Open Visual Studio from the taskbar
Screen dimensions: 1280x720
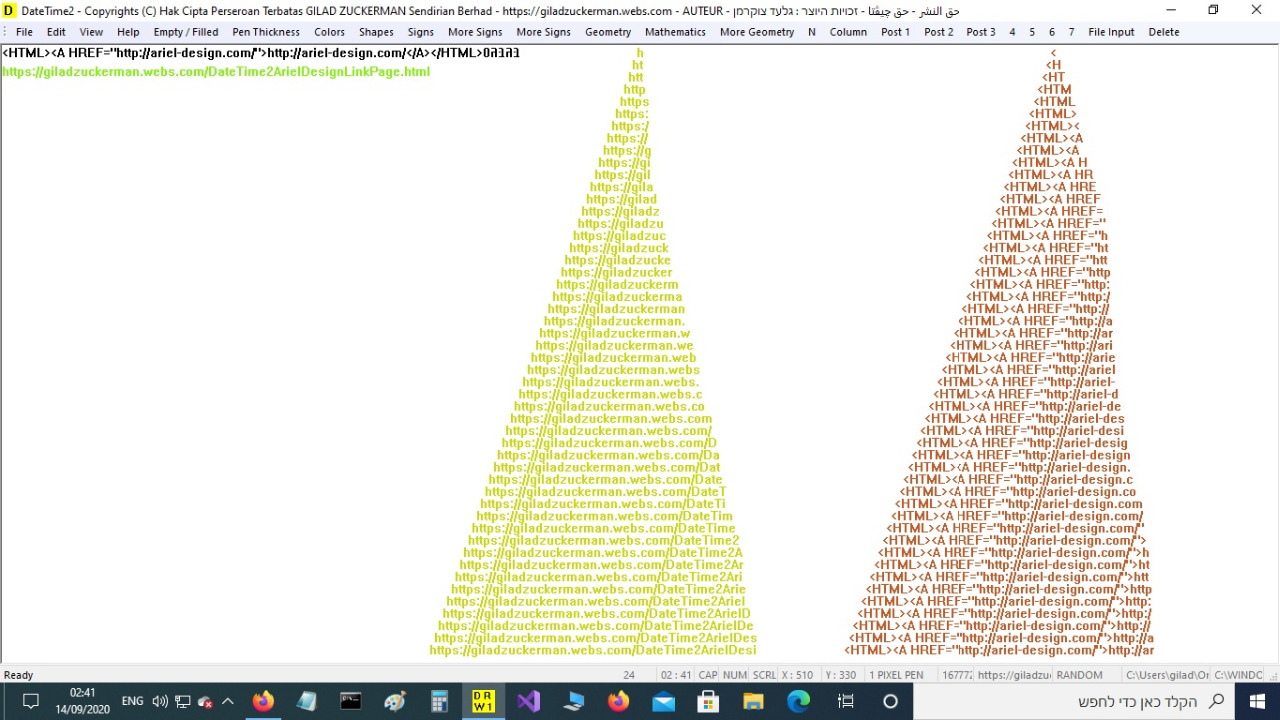tap(528, 701)
